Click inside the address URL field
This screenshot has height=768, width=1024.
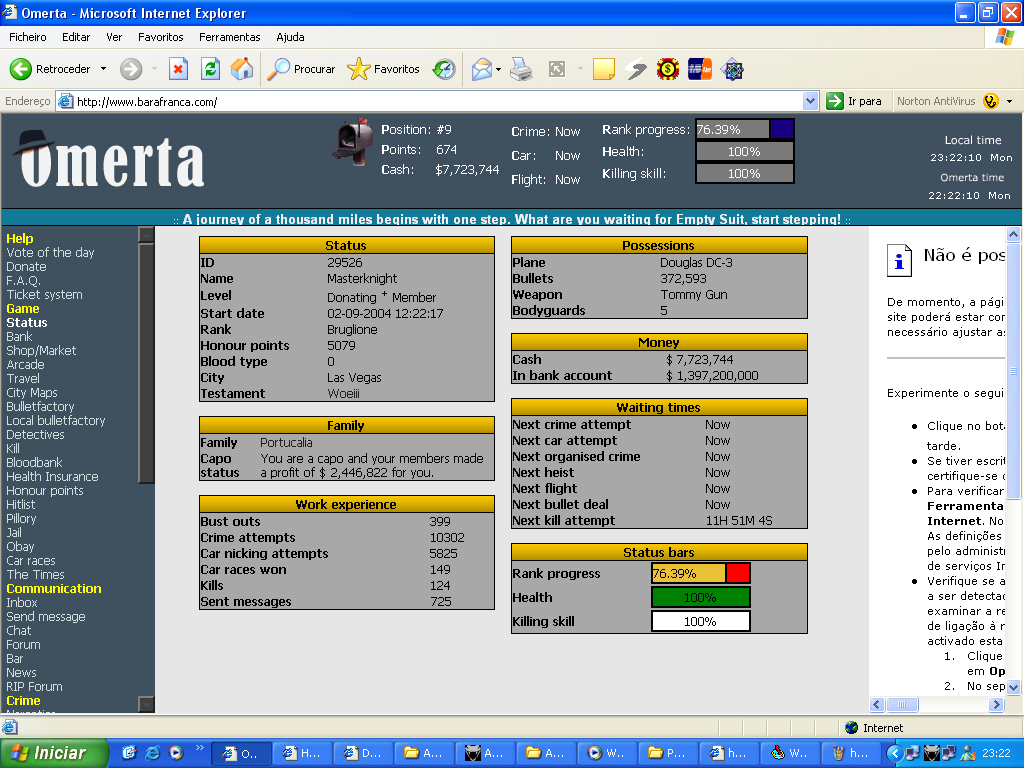(430, 101)
